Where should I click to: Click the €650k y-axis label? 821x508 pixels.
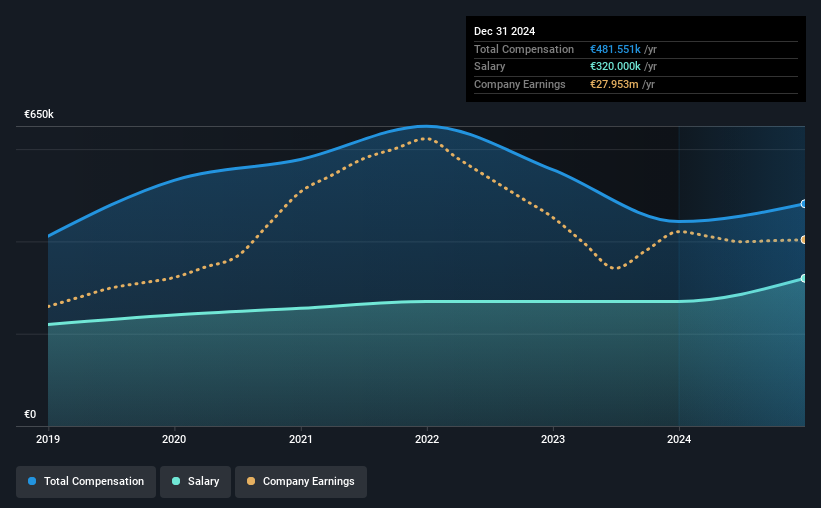39,114
